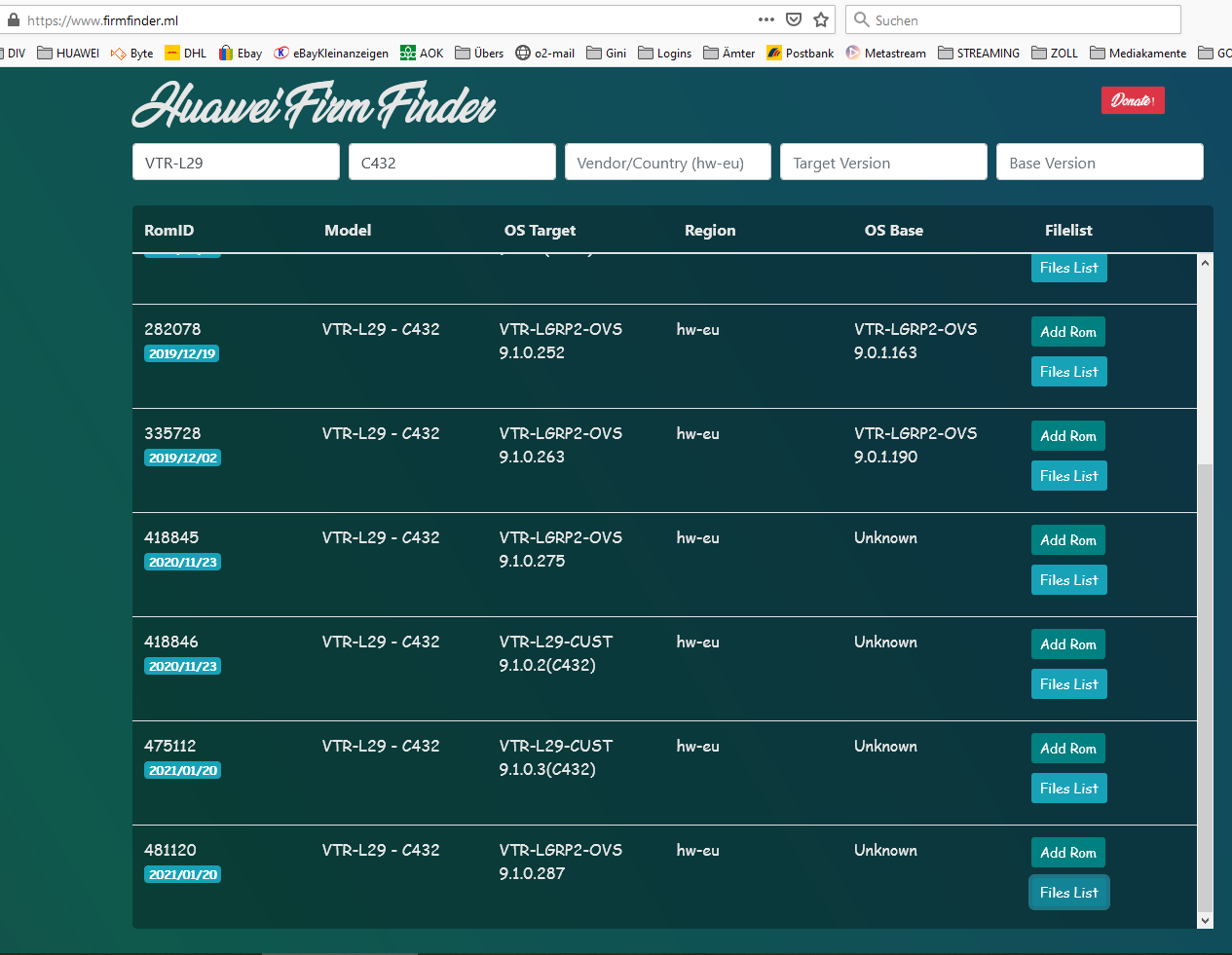1232x955 pixels.
Task: Save page to Pocket icon
Action: 794,19
